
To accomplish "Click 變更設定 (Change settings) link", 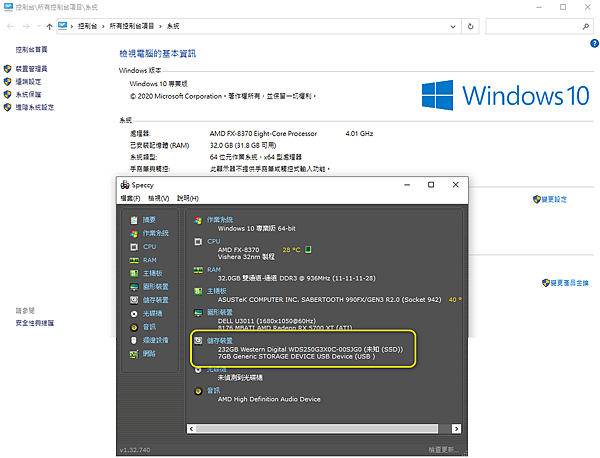I will (554, 199).
